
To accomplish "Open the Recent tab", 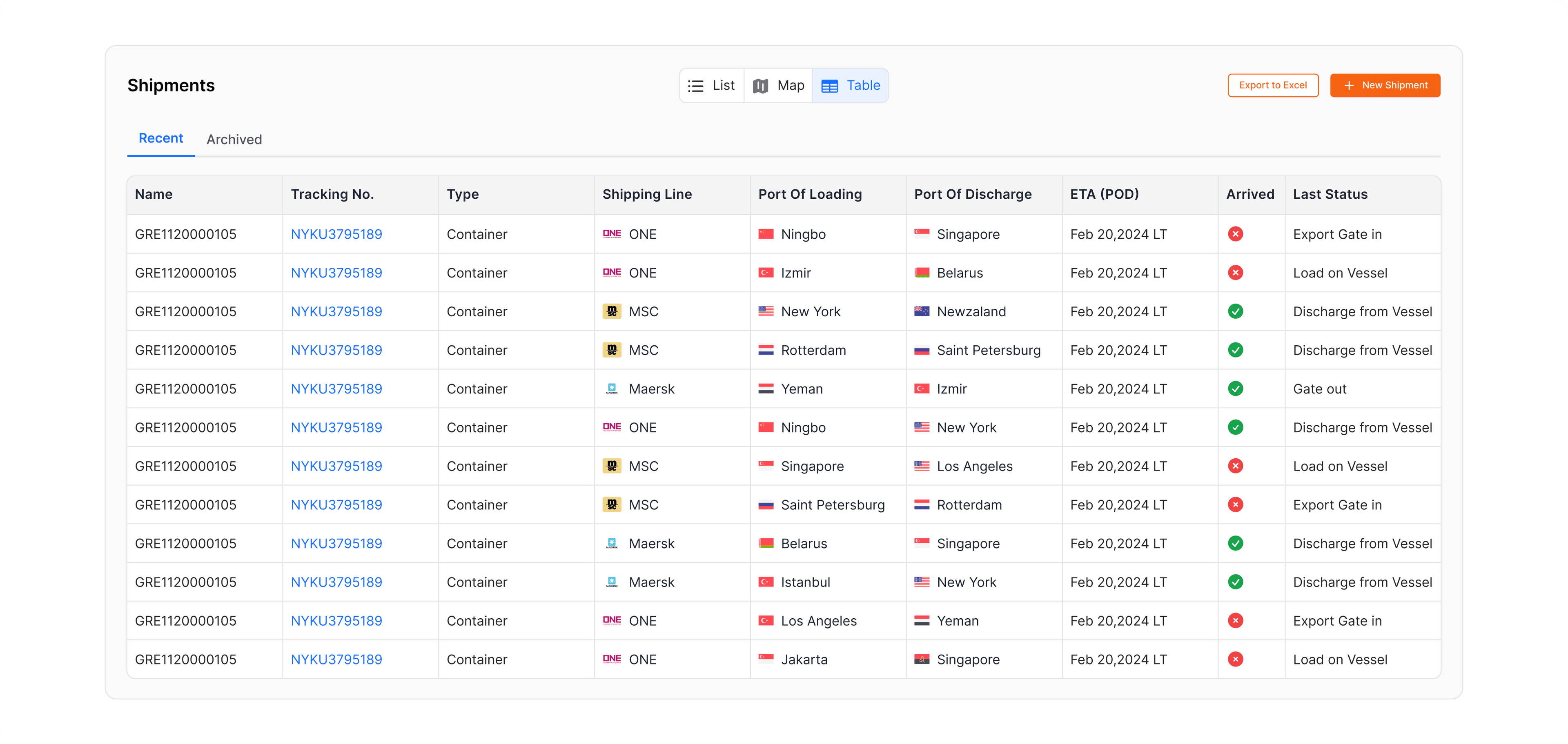I will point(161,139).
